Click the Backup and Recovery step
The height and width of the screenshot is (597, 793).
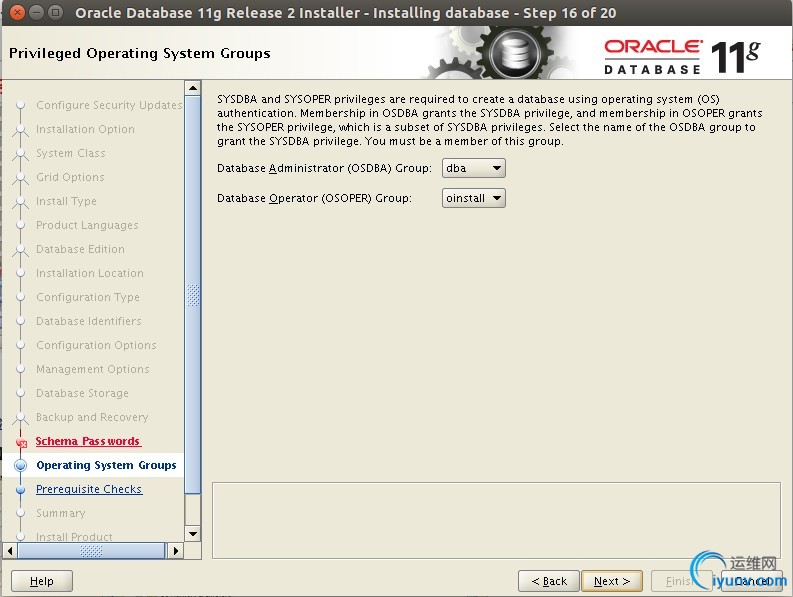pos(92,417)
